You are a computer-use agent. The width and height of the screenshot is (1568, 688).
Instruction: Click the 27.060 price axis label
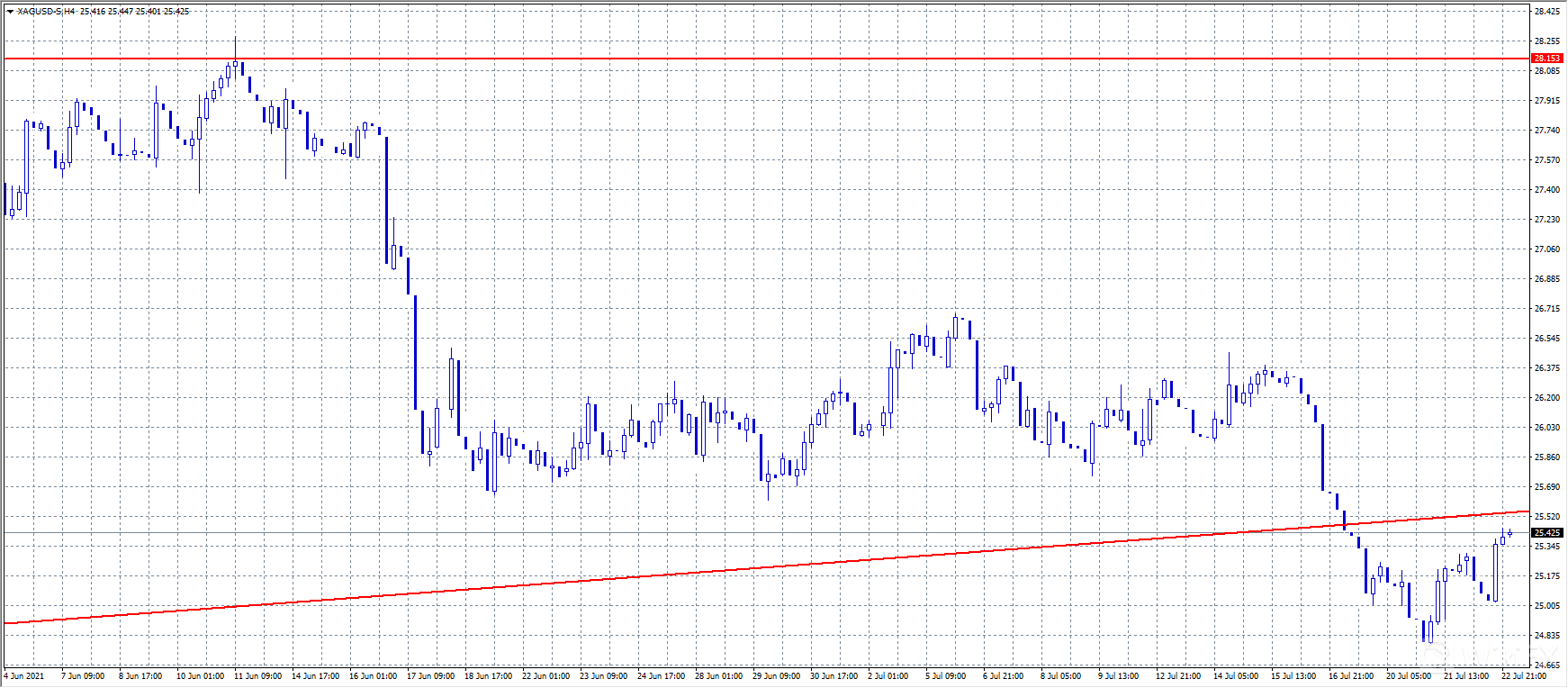point(1547,249)
